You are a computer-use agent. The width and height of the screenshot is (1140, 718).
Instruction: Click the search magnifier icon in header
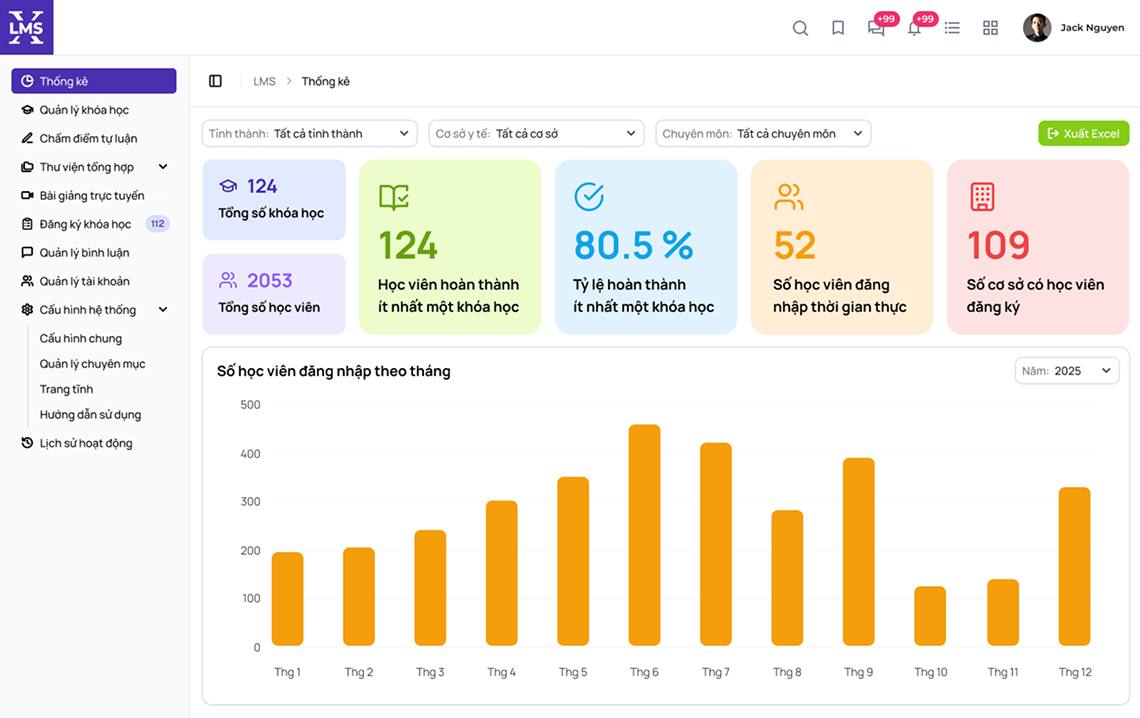point(800,28)
